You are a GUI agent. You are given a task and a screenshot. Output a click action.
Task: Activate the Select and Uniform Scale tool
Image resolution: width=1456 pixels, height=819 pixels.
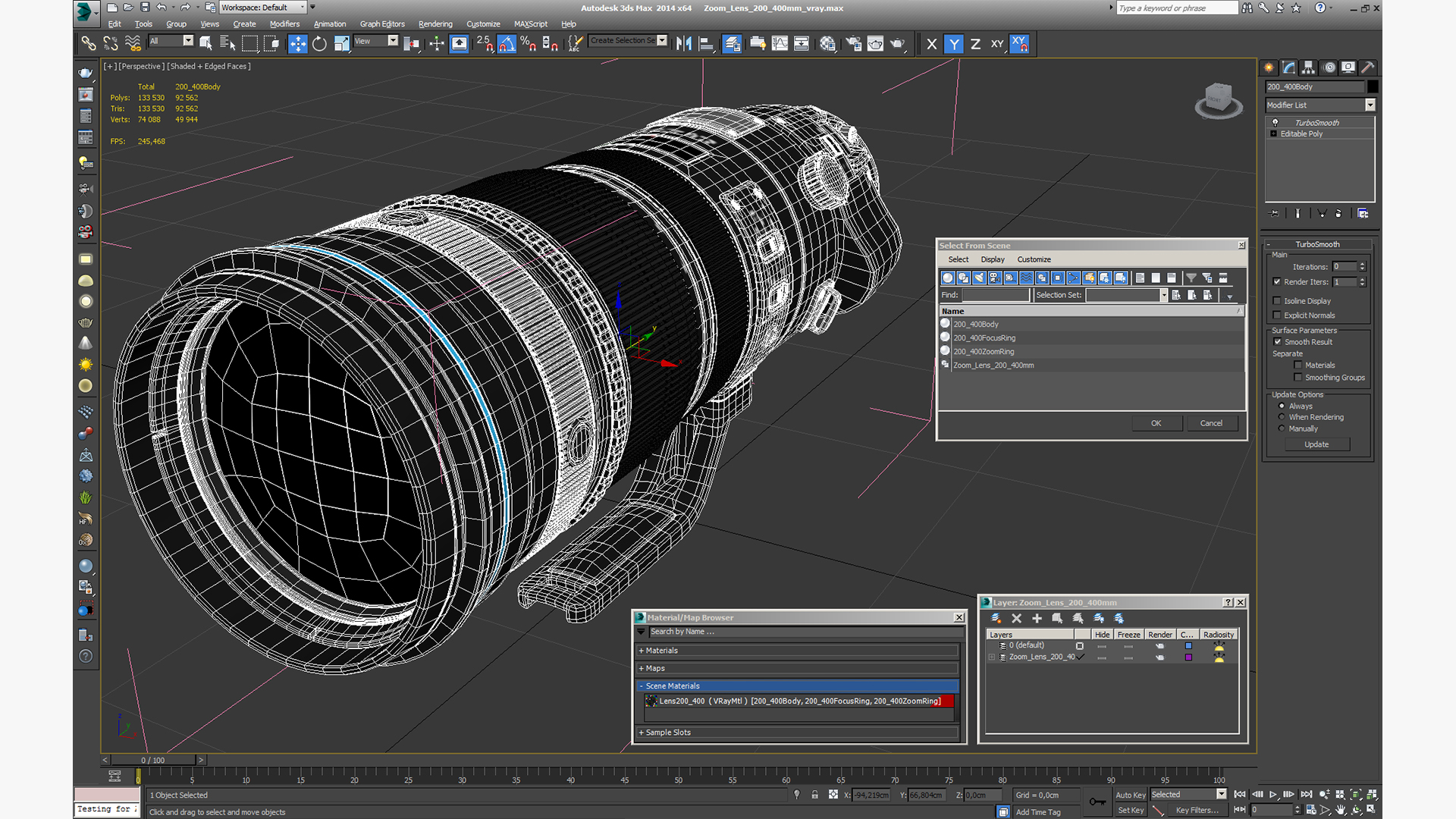click(x=341, y=43)
